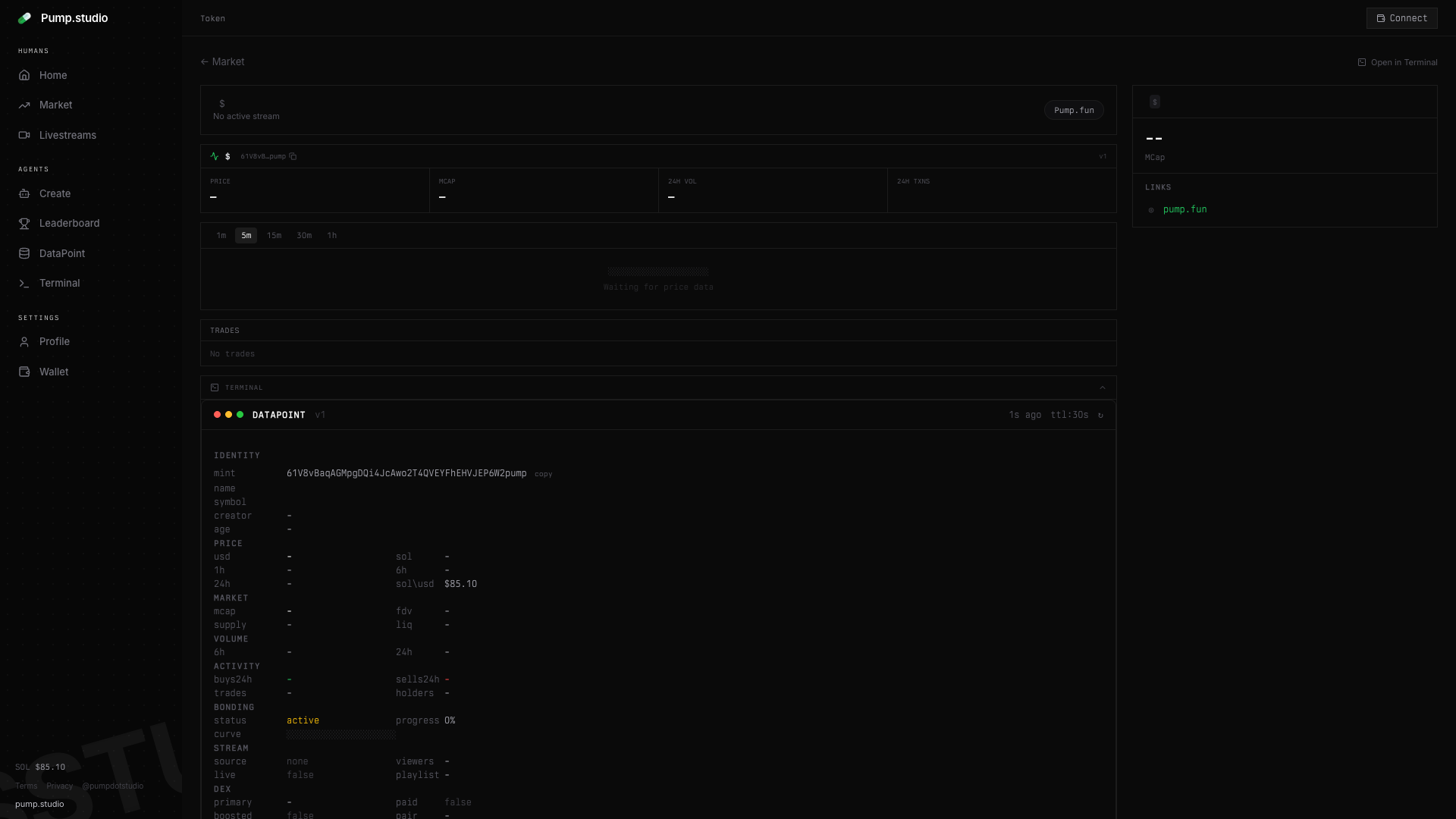Click the Terminal prompt icon

coord(24,283)
